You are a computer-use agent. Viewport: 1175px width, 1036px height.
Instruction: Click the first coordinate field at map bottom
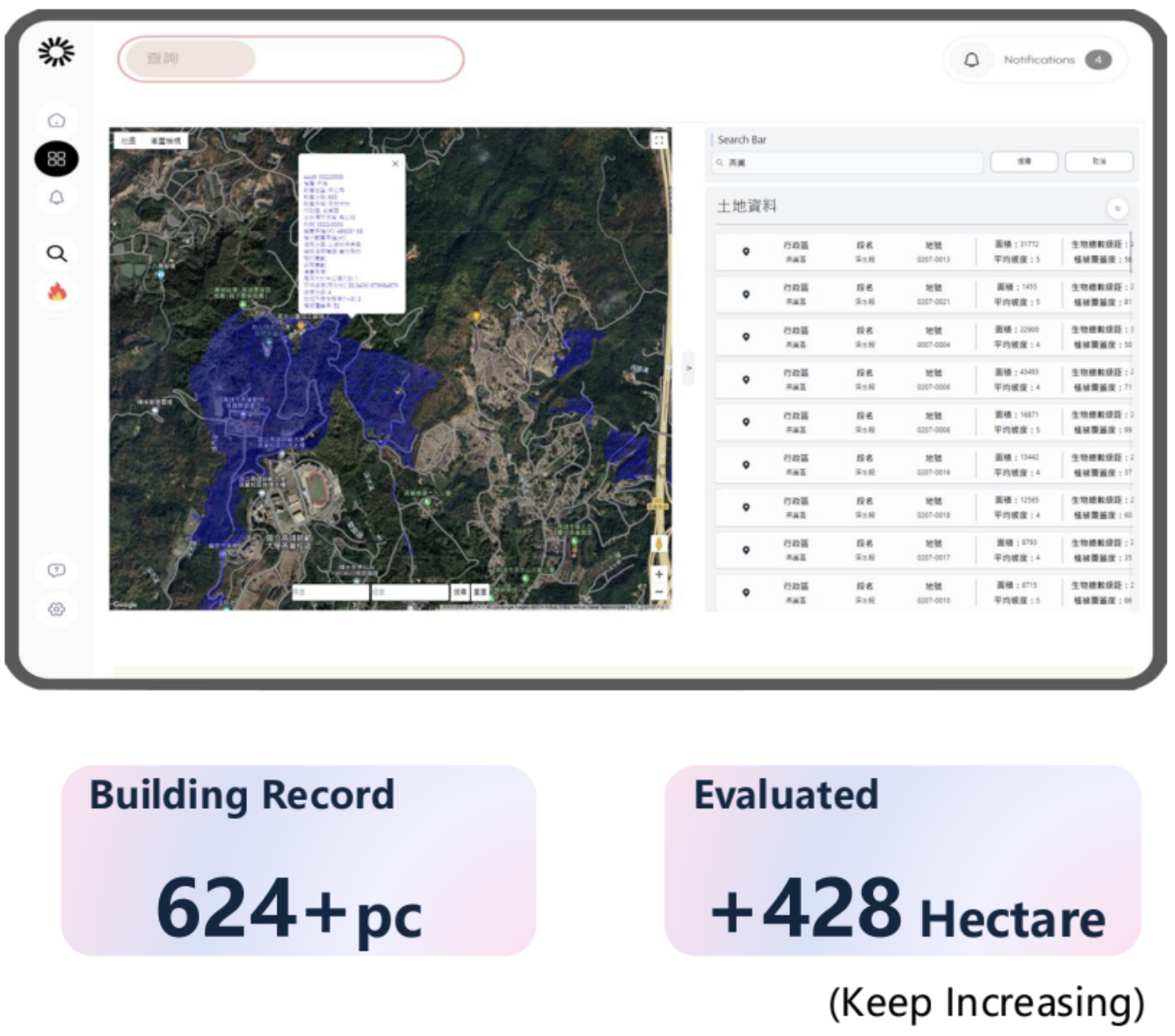[x=330, y=592]
